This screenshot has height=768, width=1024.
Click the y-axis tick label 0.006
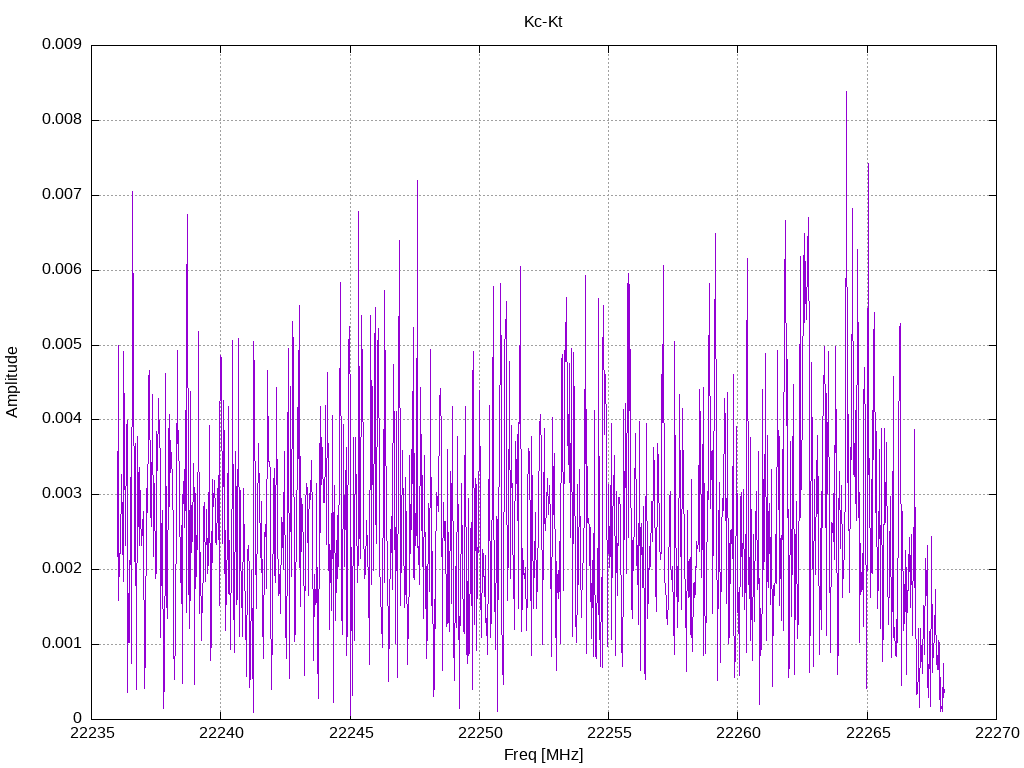pos(62,269)
